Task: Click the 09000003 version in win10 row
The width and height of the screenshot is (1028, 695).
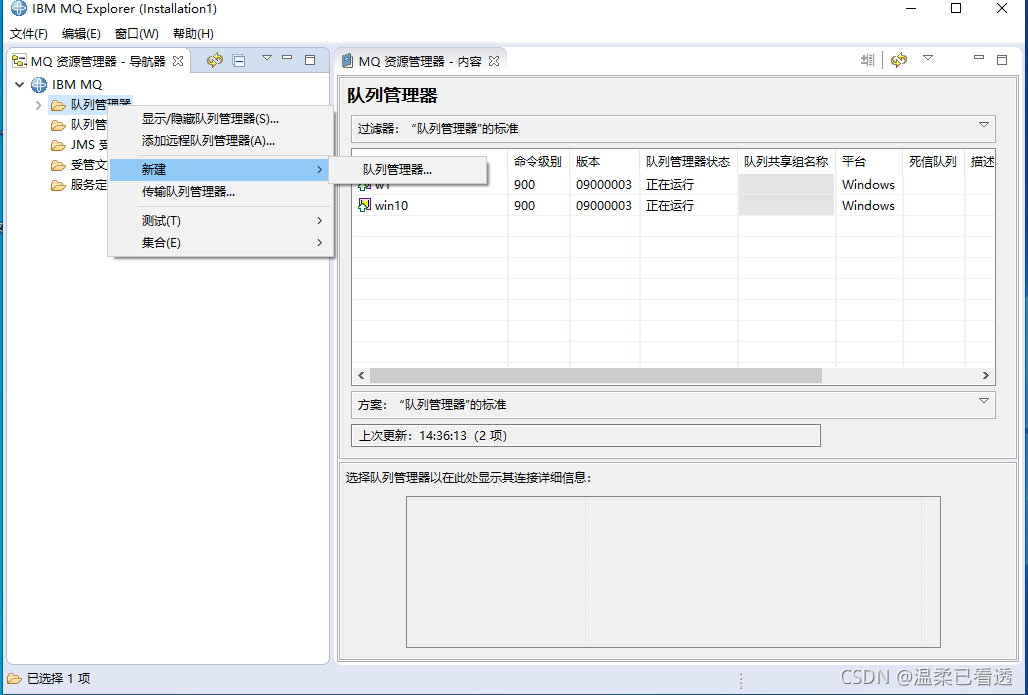Action: pyautogui.click(x=603, y=205)
